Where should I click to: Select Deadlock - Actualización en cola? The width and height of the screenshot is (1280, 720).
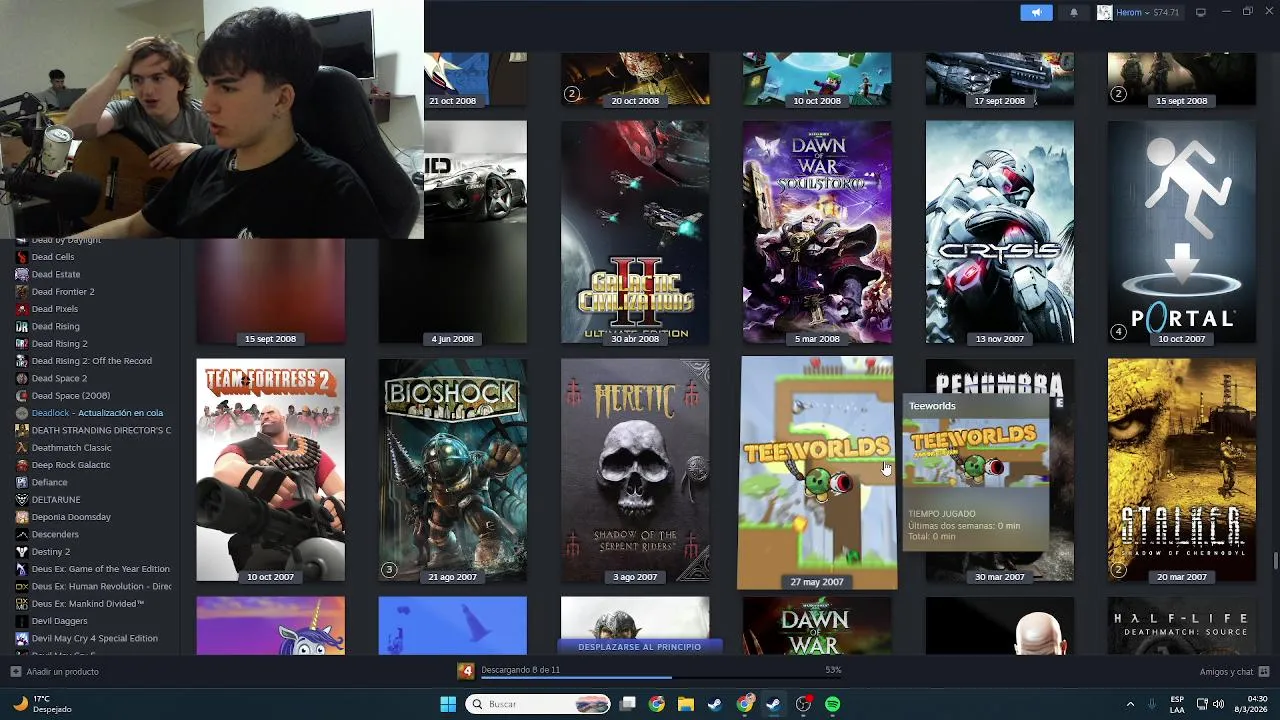(x=97, y=413)
